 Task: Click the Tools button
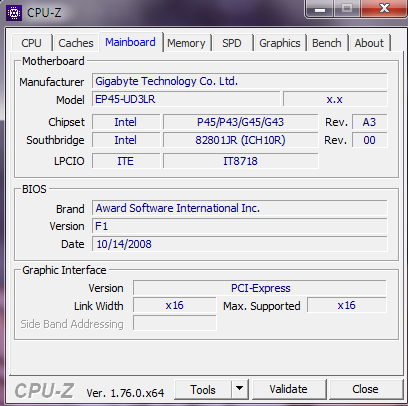click(x=203, y=389)
